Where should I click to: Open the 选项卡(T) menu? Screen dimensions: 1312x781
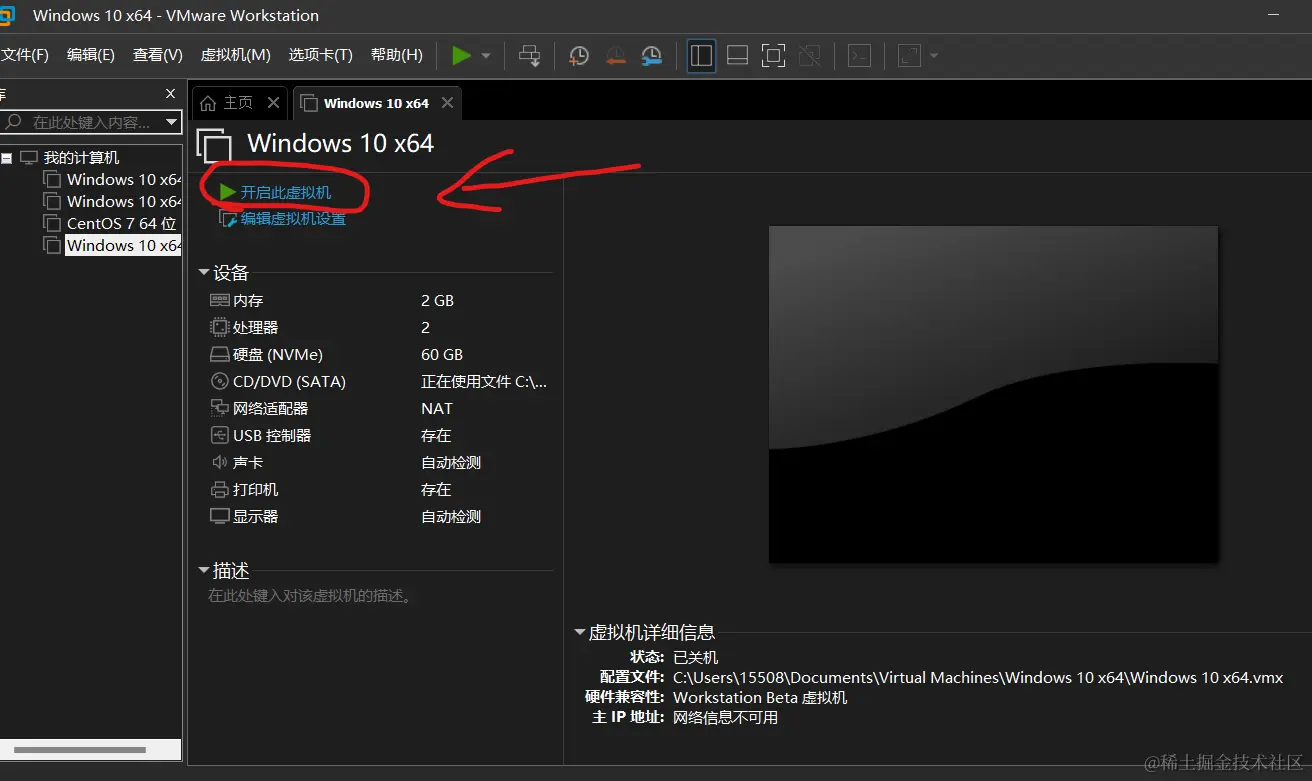(x=321, y=55)
